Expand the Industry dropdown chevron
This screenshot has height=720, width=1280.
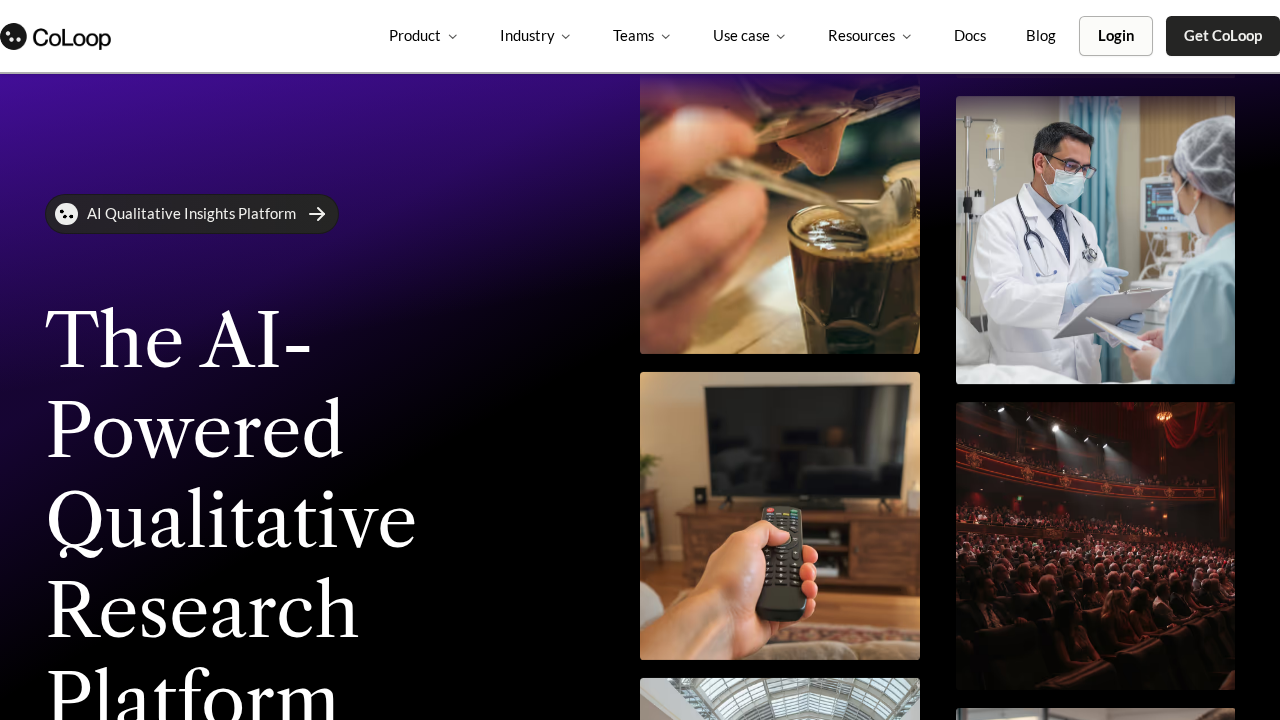click(566, 37)
